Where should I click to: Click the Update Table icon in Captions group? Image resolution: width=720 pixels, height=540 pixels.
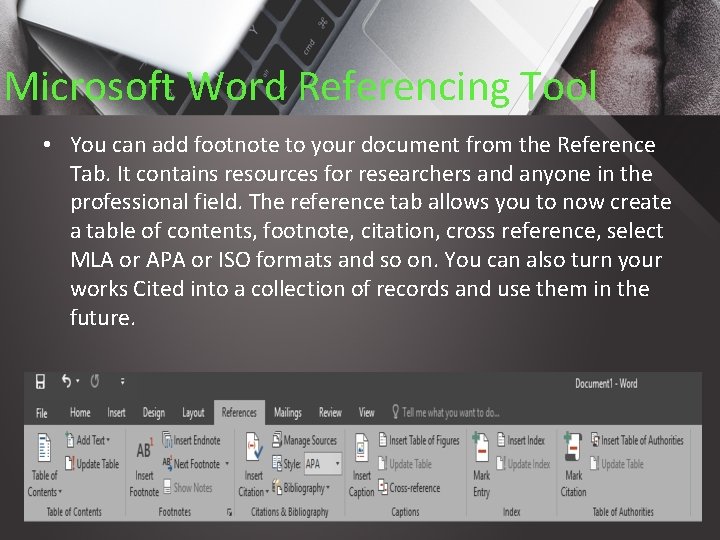click(382, 463)
